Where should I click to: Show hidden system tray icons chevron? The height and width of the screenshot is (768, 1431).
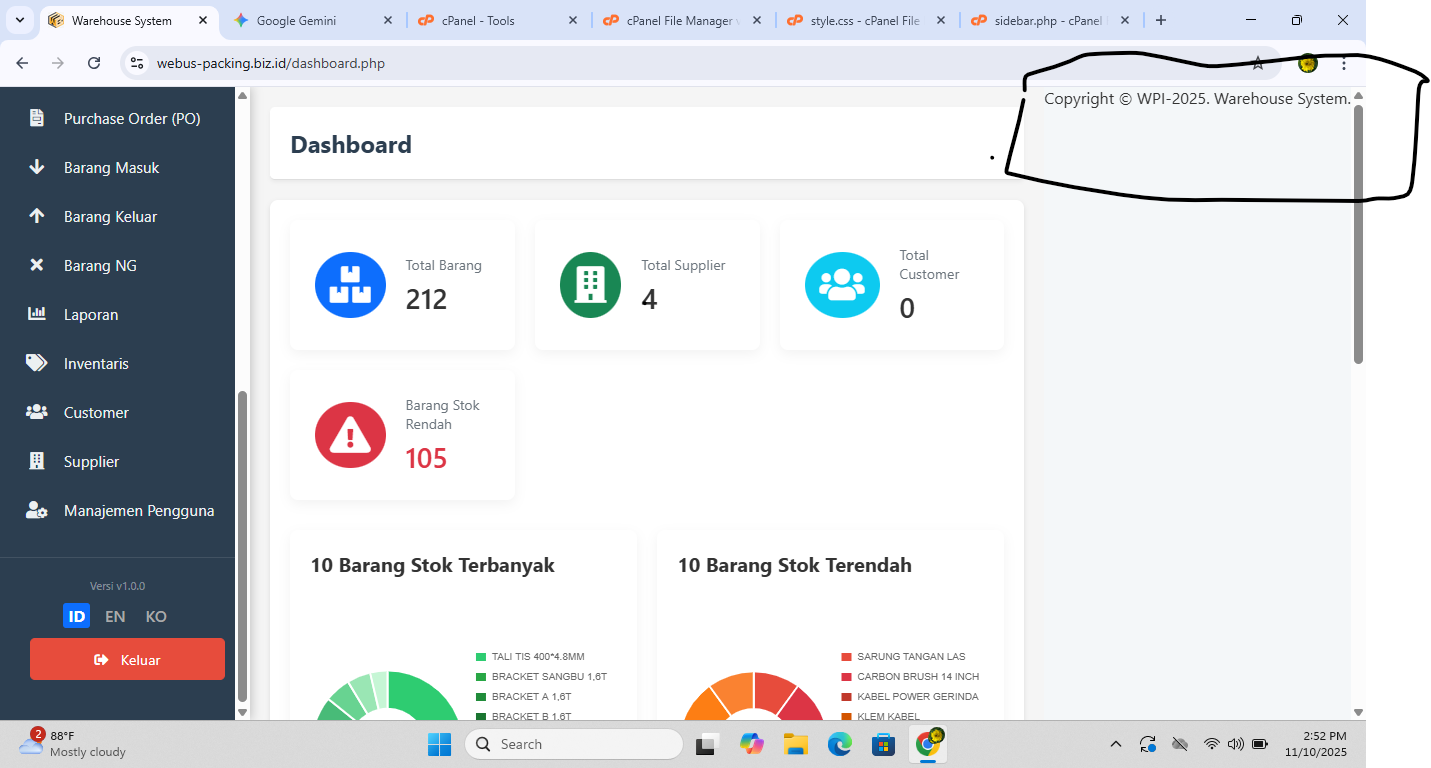click(1115, 744)
